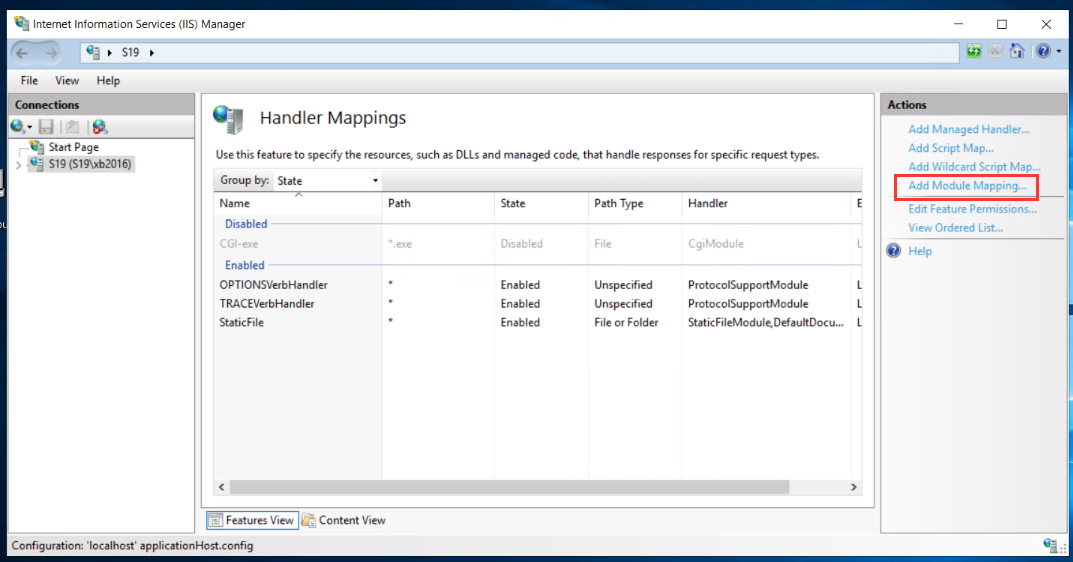Click Add Script Map link
Image resolution: width=1073 pixels, height=562 pixels.
tap(951, 148)
